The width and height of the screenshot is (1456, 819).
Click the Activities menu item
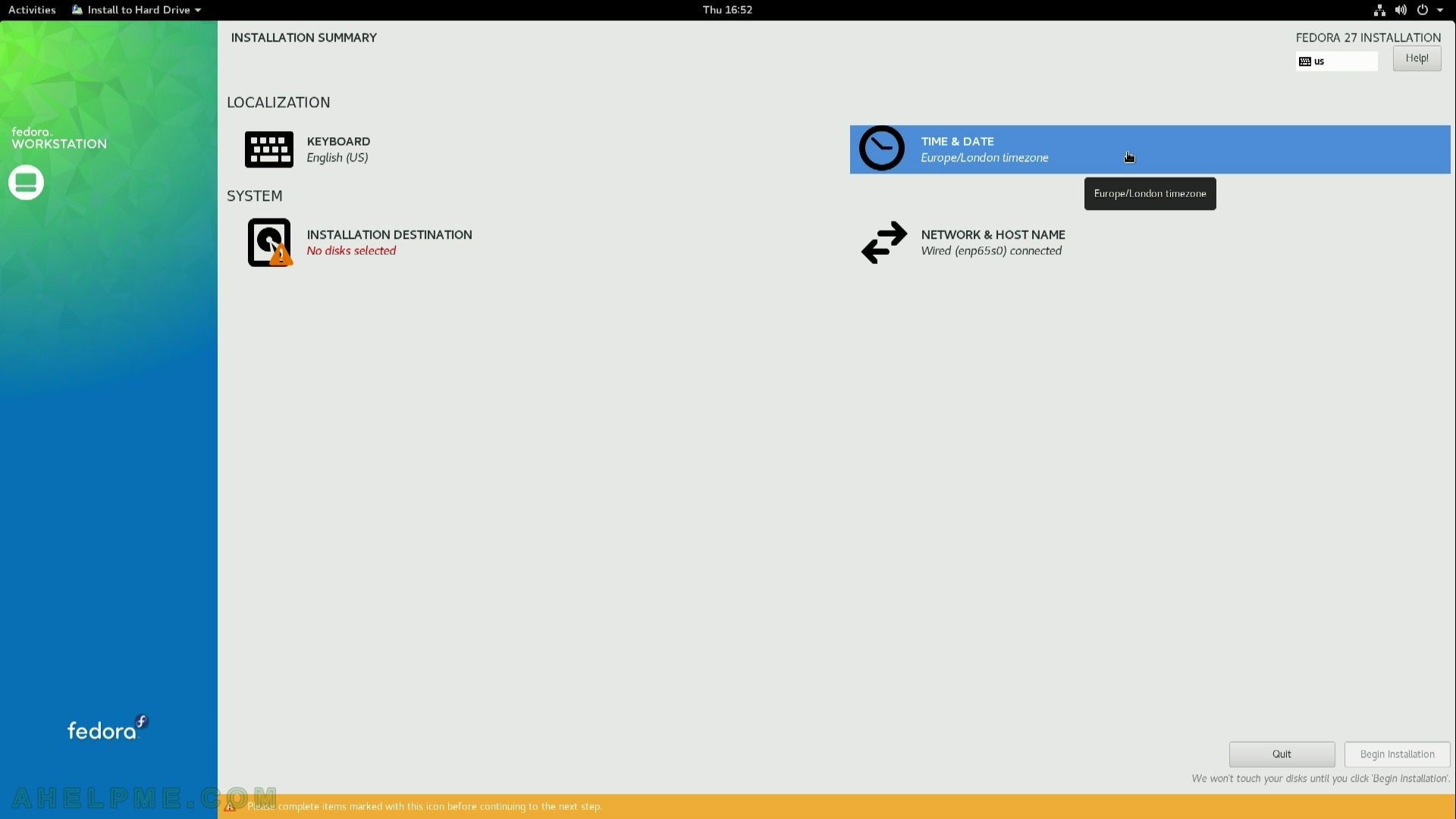point(32,9)
